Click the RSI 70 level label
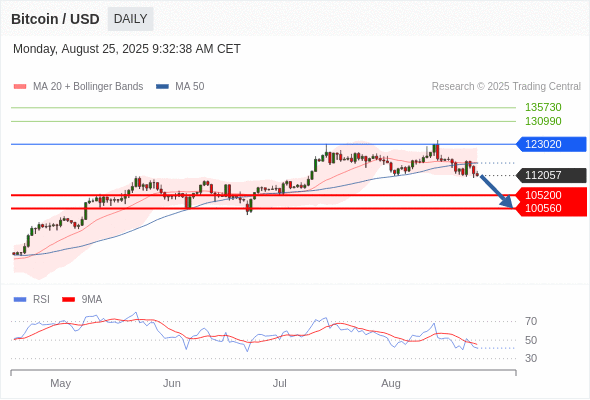 pyautogui.click(x=531, y=321)
